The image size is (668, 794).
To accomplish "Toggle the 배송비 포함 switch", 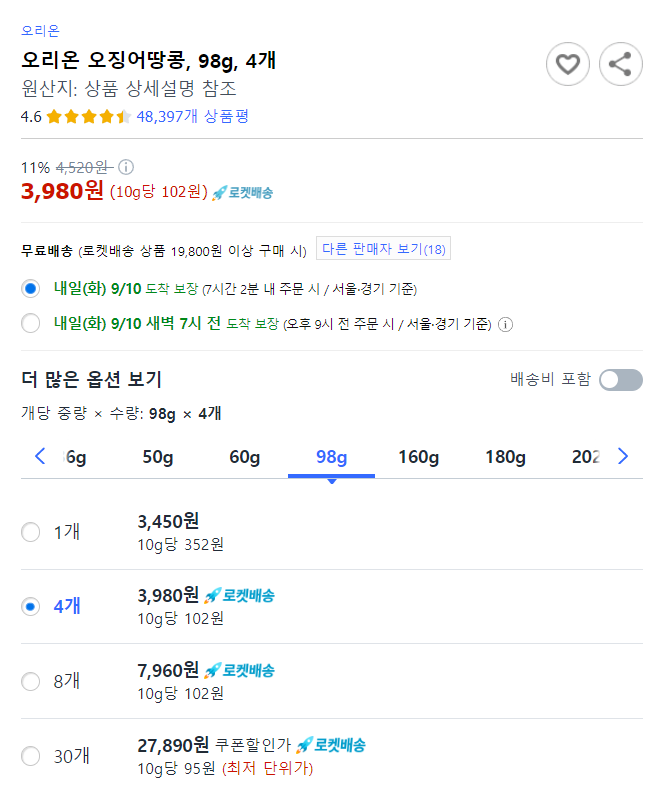I will pos(620,380).
